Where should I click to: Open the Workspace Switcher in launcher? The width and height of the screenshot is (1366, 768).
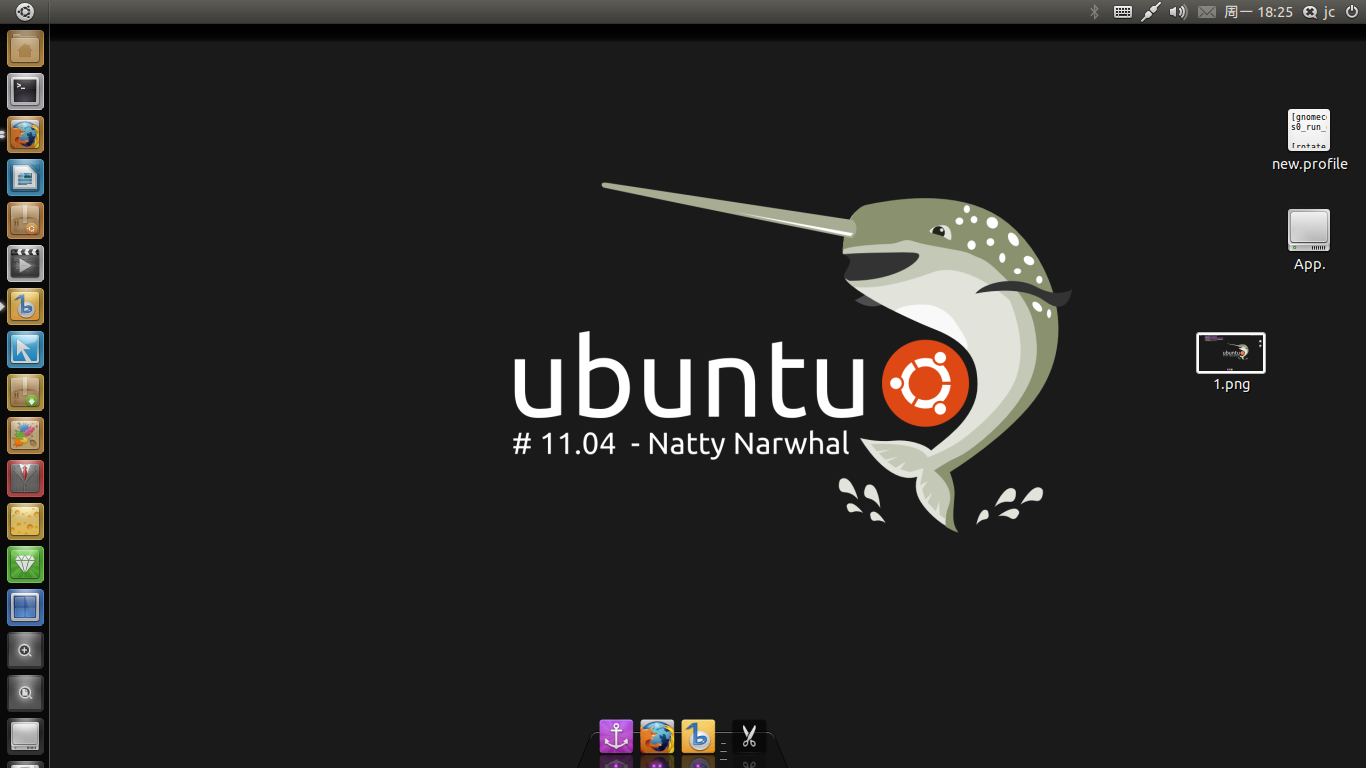tap(25, 607)
